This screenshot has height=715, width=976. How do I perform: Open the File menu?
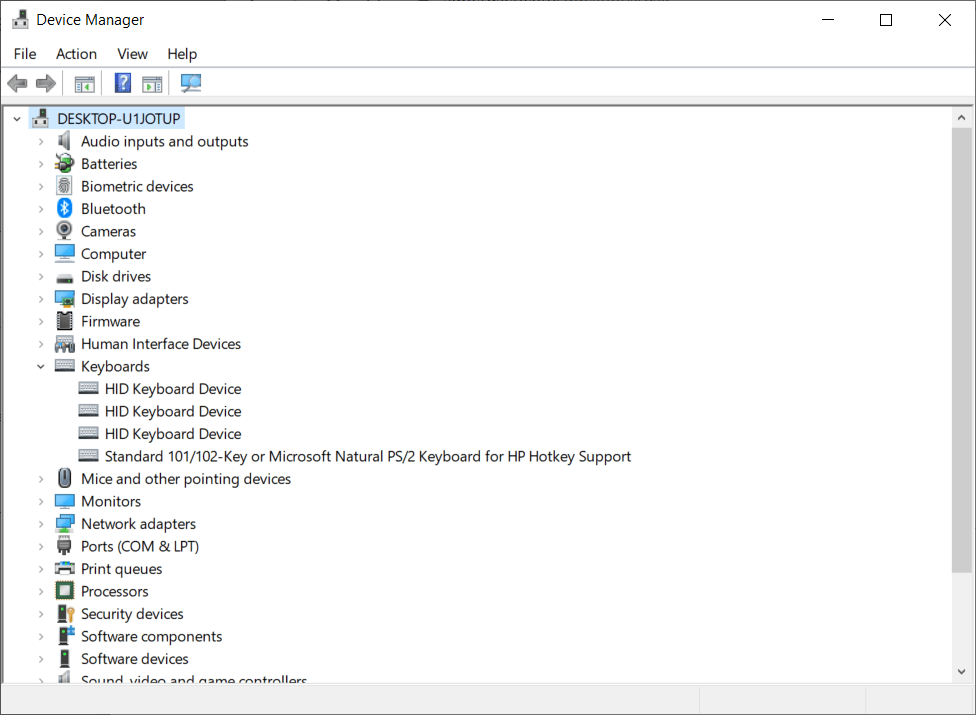coord(25,54)
